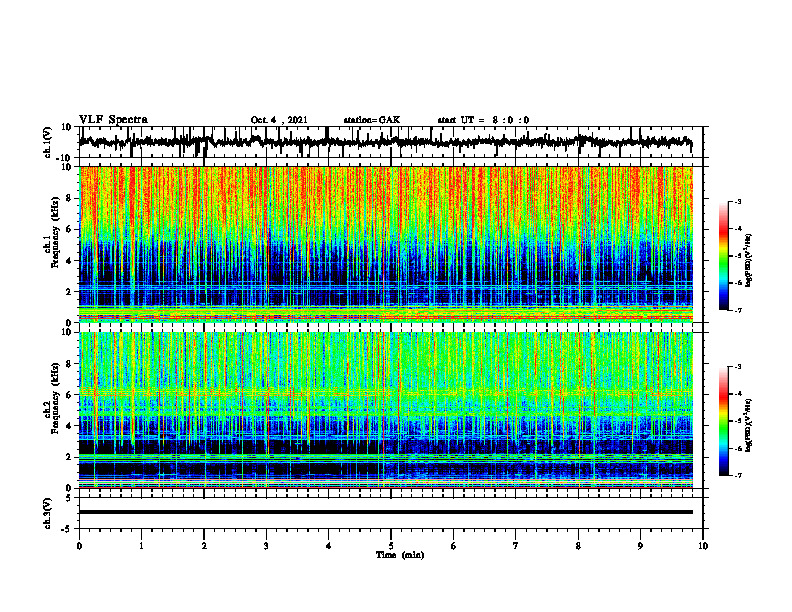Click the "-5" tick on ch.3(V) axis
The height and width of the screenshot is (612, 792).
pyautogui.click(x=67, y=529)
